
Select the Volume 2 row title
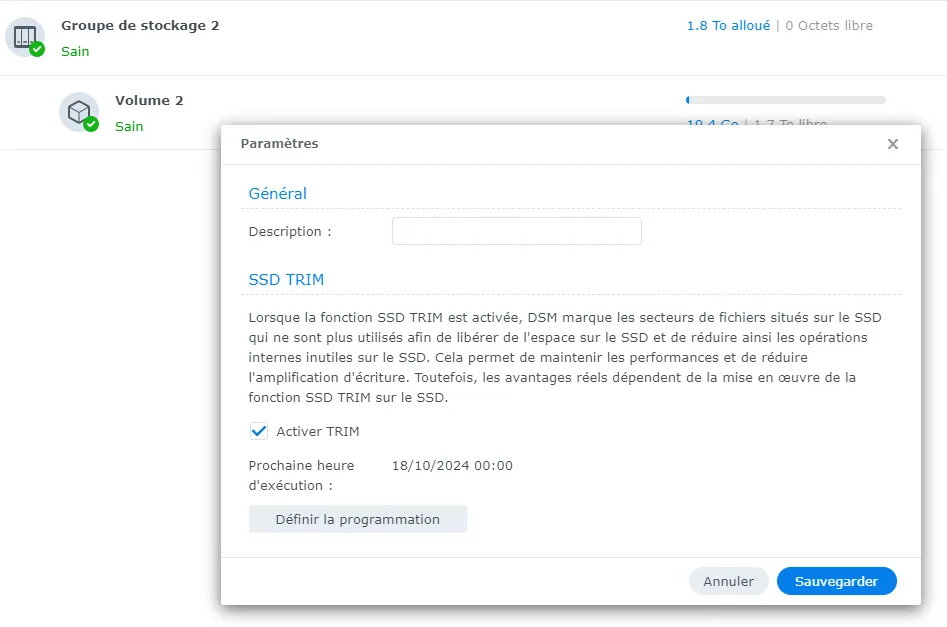coord(149,101)
